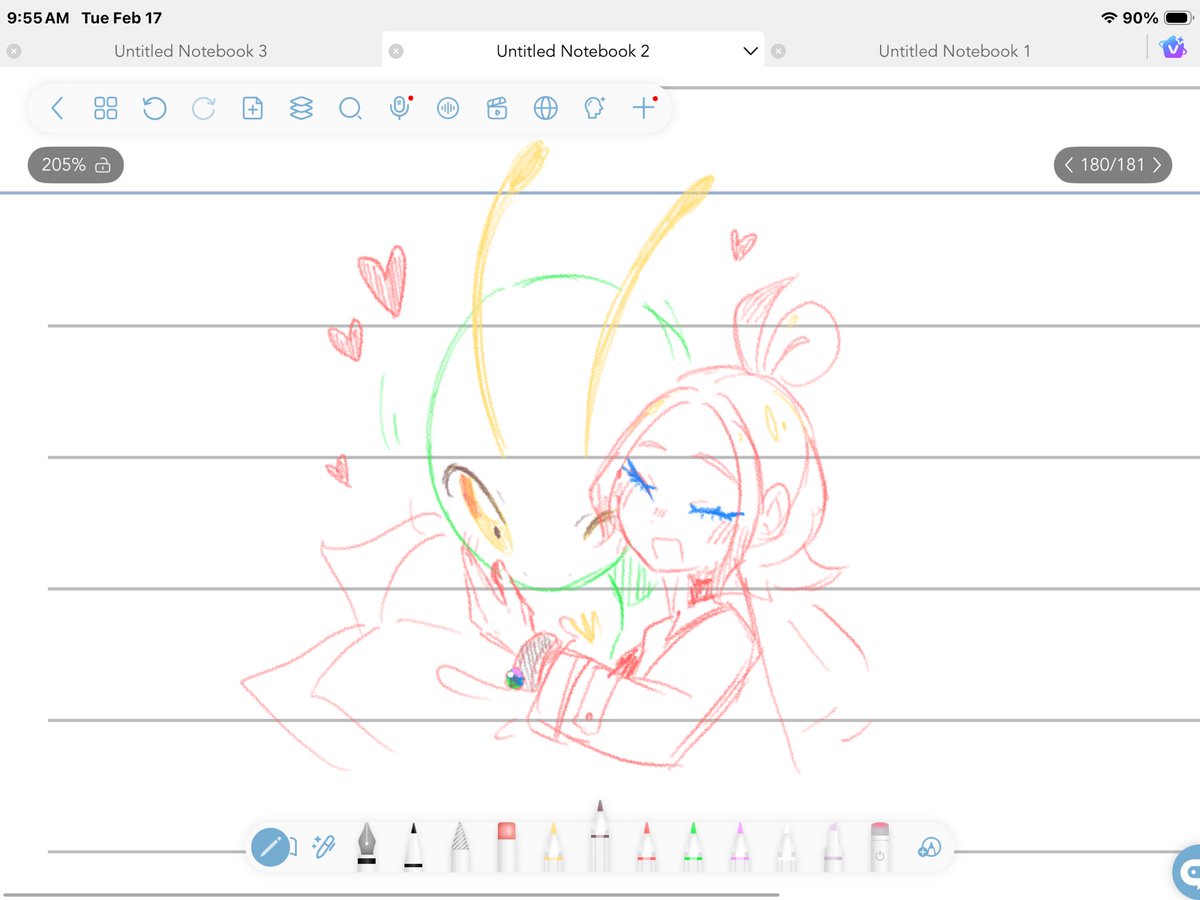Go to the next page chevron

(1157, 165)
